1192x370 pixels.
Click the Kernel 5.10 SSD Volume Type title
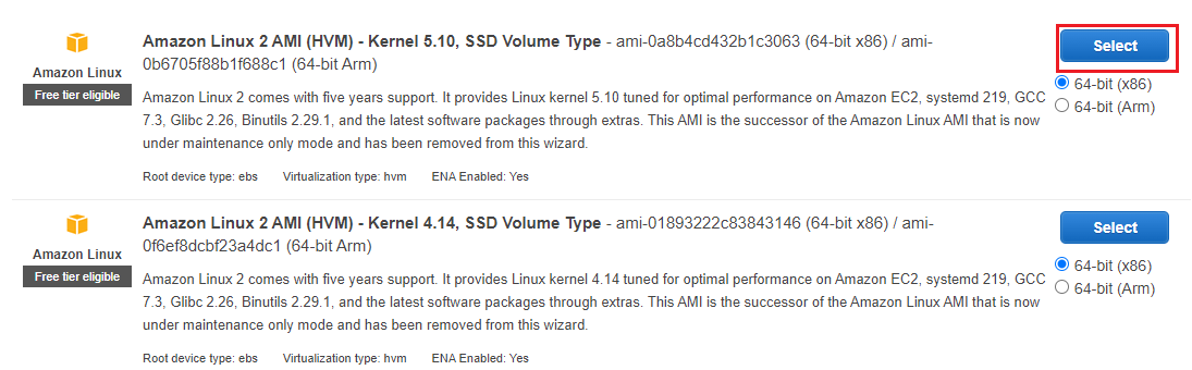coord(372,43)
